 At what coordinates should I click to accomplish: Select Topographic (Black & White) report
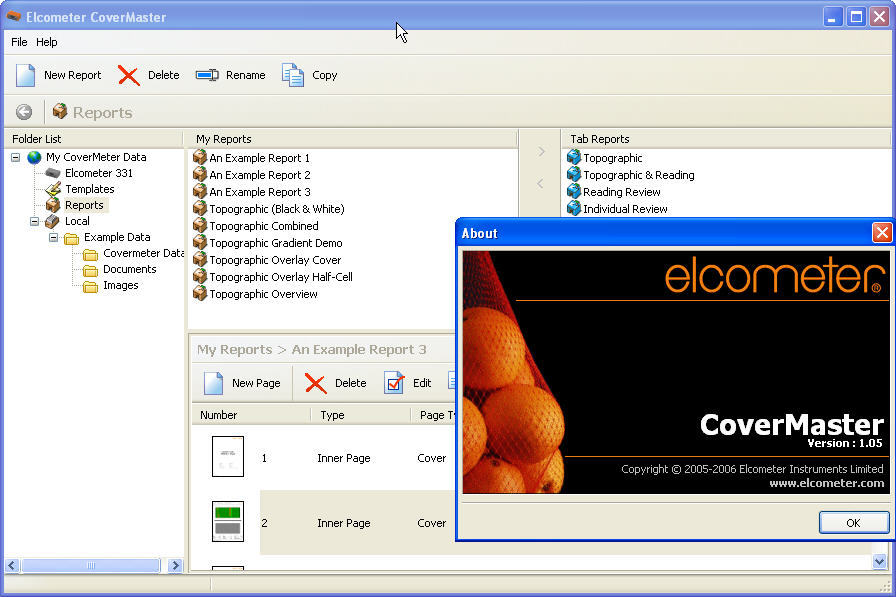tap(277, 209)
